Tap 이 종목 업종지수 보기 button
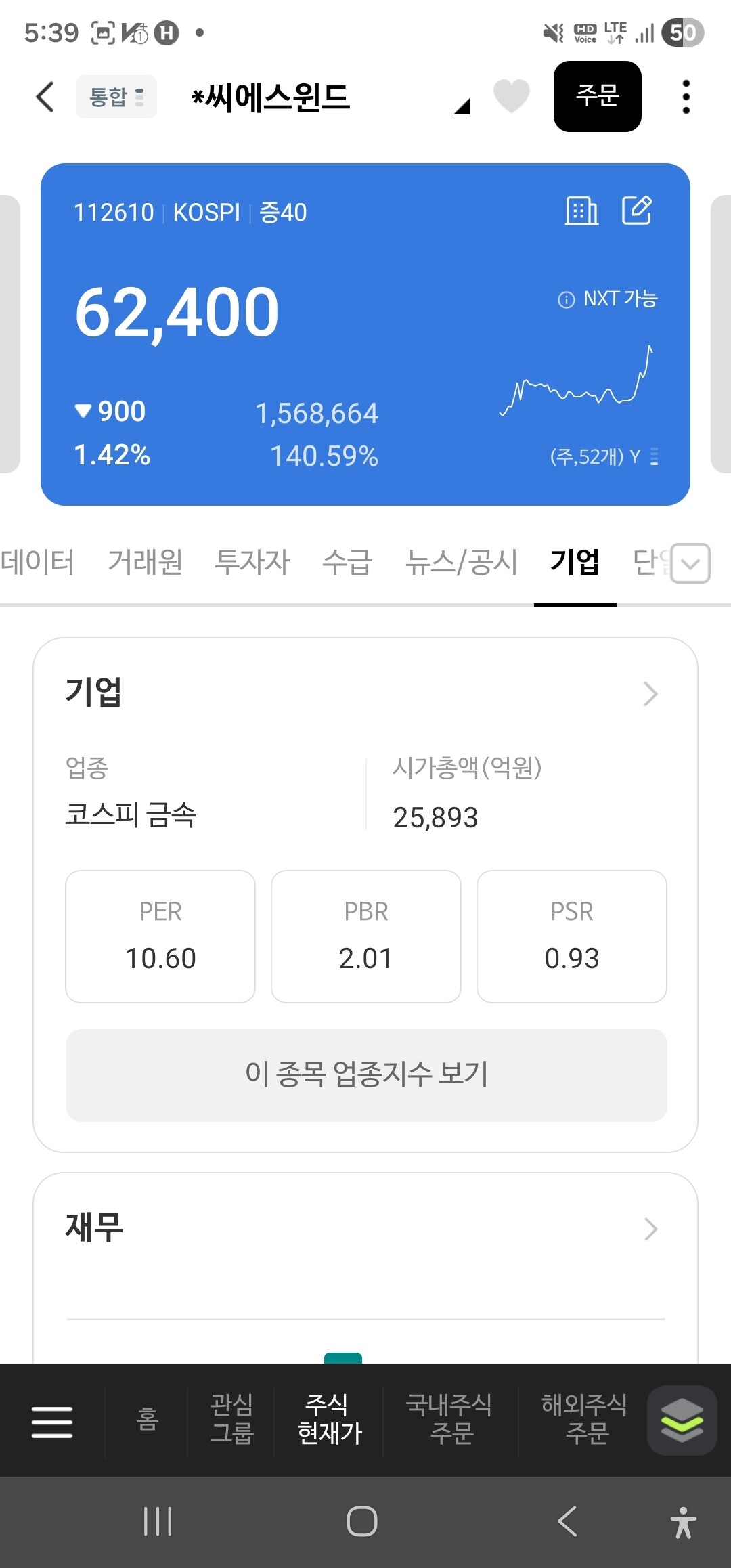 (366, 1075)
